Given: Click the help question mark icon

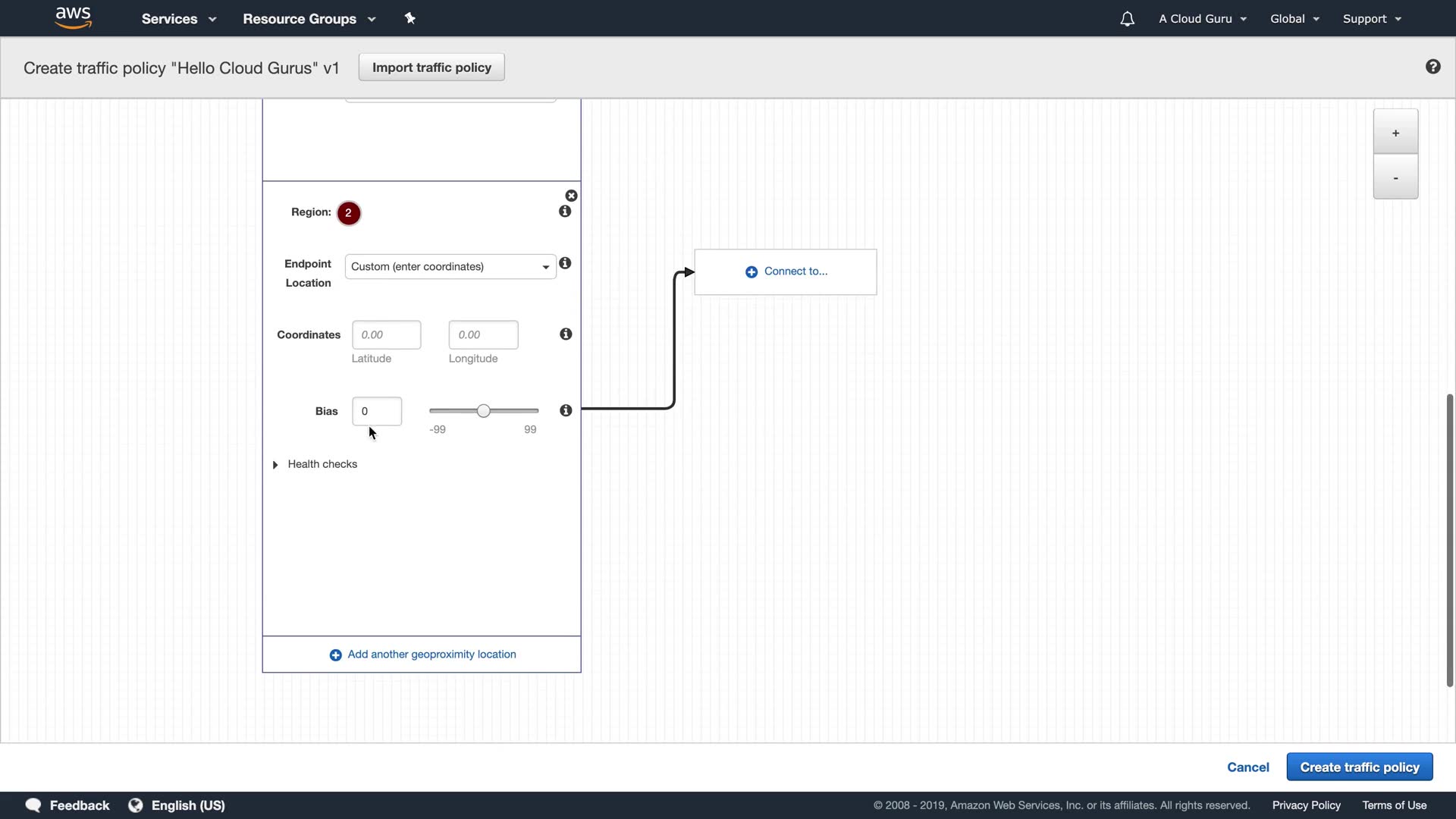Looking at the screenshot, I should [1432, 67].
